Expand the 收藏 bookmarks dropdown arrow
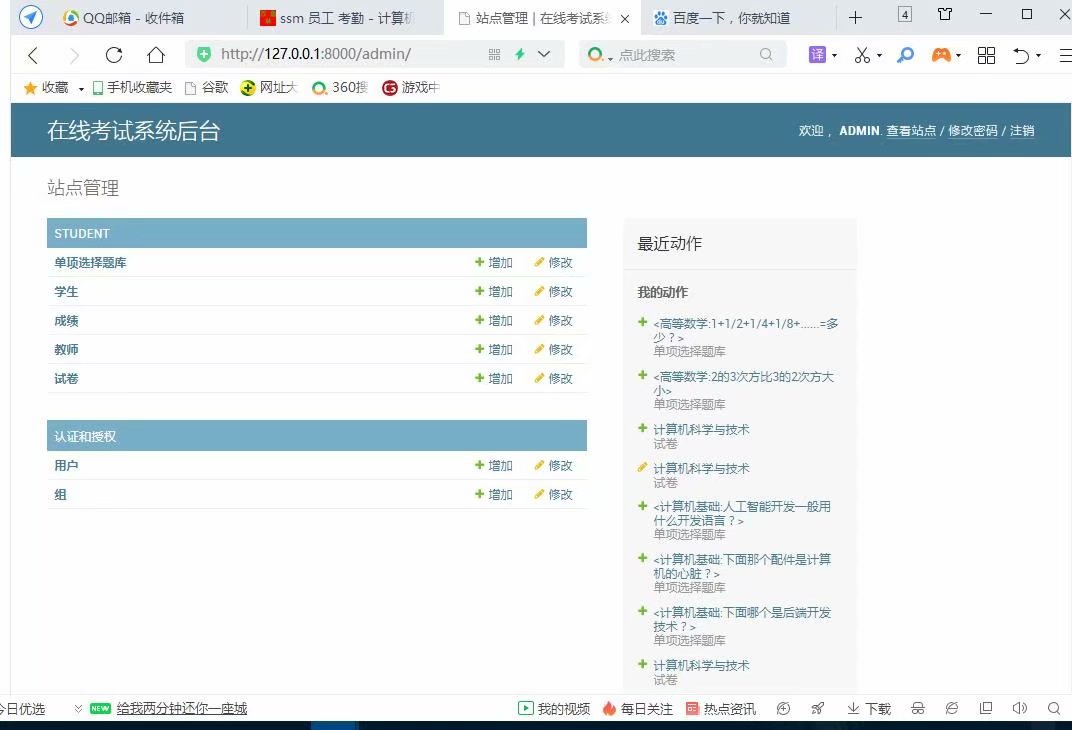 (x=81, y=89)
